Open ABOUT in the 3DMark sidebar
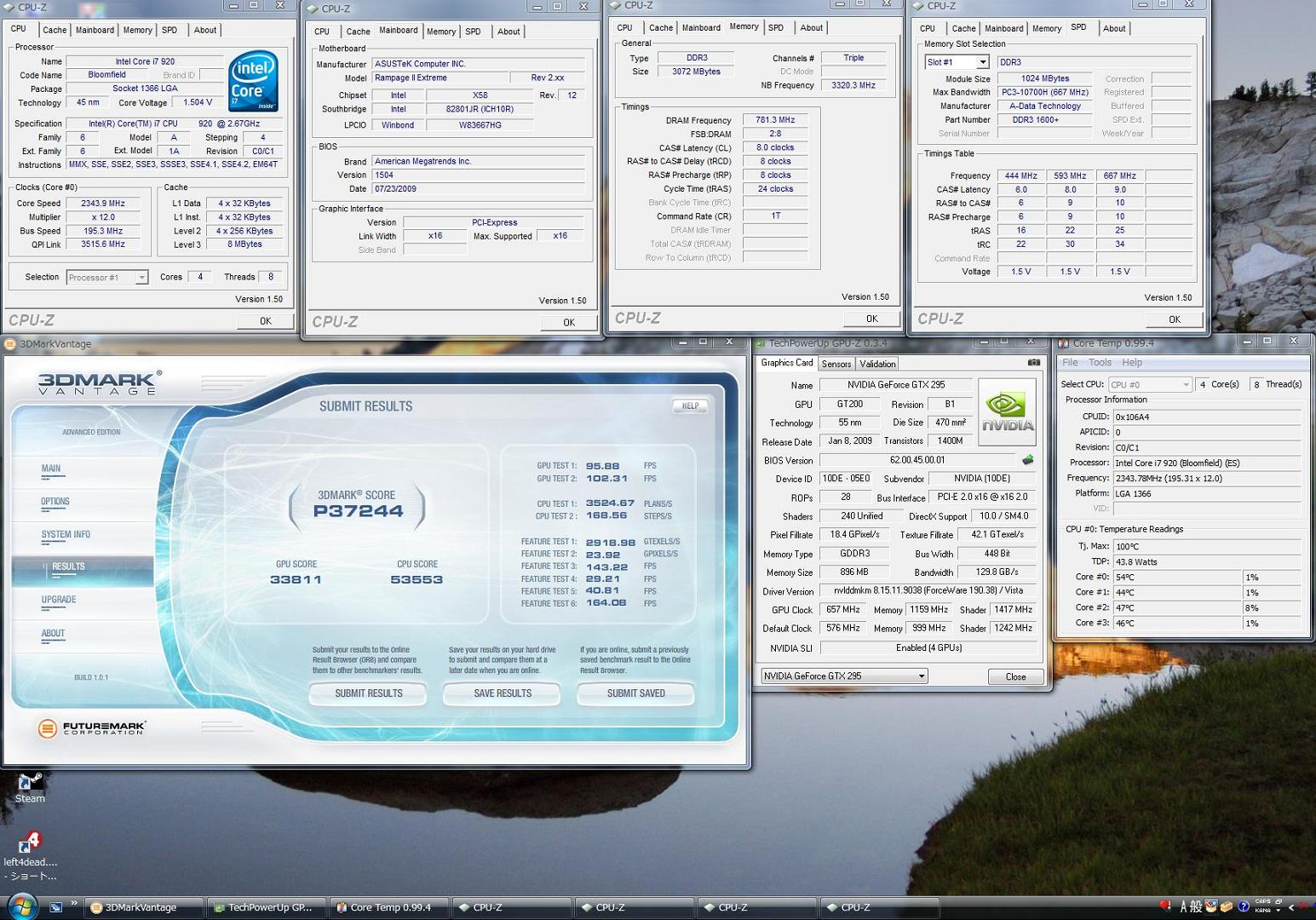 (53, 634)
